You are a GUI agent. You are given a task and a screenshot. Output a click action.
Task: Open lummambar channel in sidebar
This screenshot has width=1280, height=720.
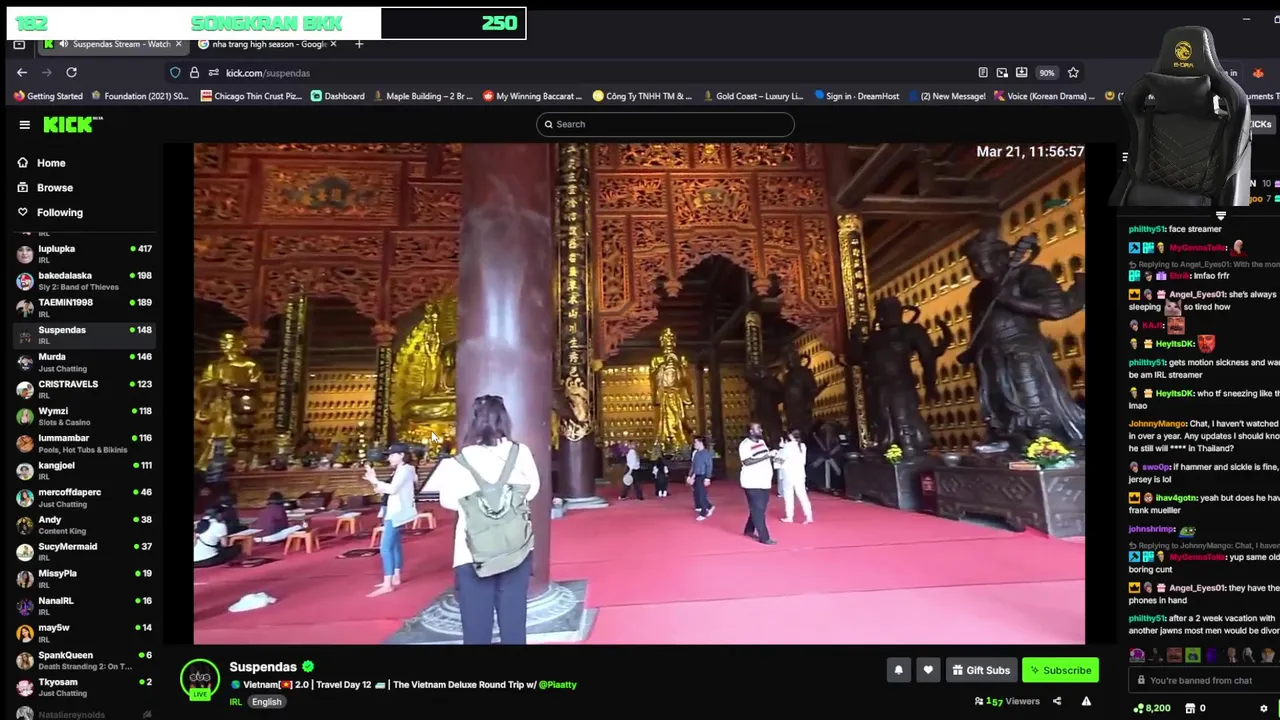tap(84, 443)
